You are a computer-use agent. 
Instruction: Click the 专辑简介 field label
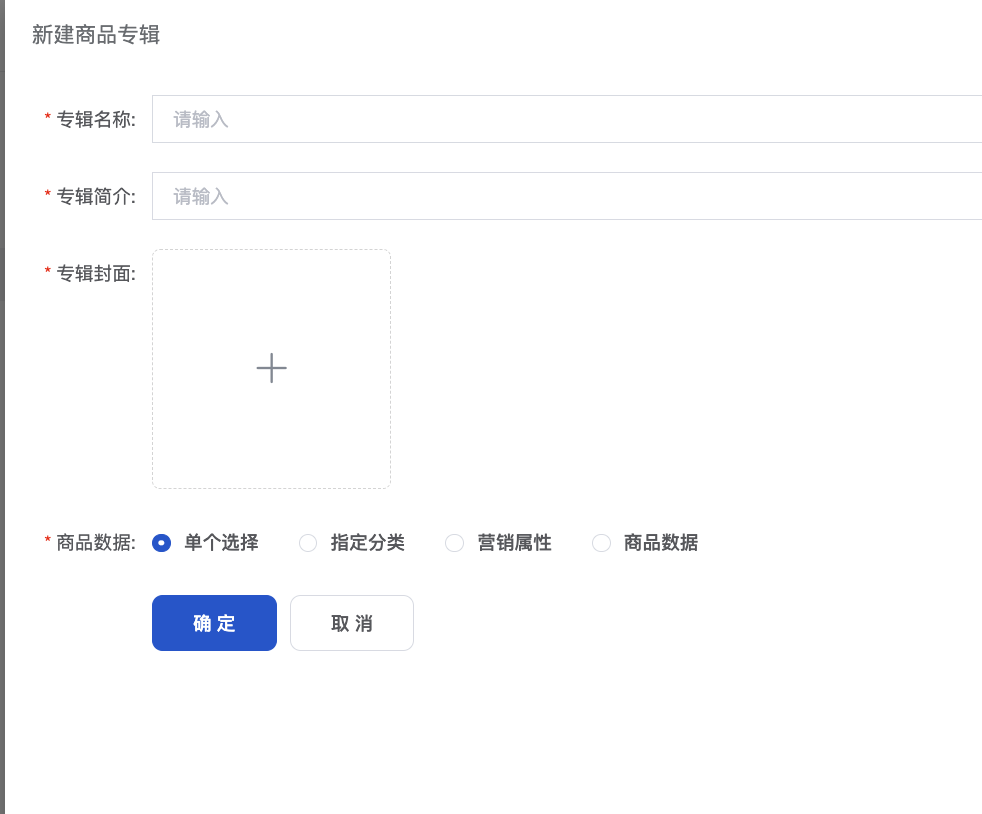pyautogui.click(x=95, y=197)
